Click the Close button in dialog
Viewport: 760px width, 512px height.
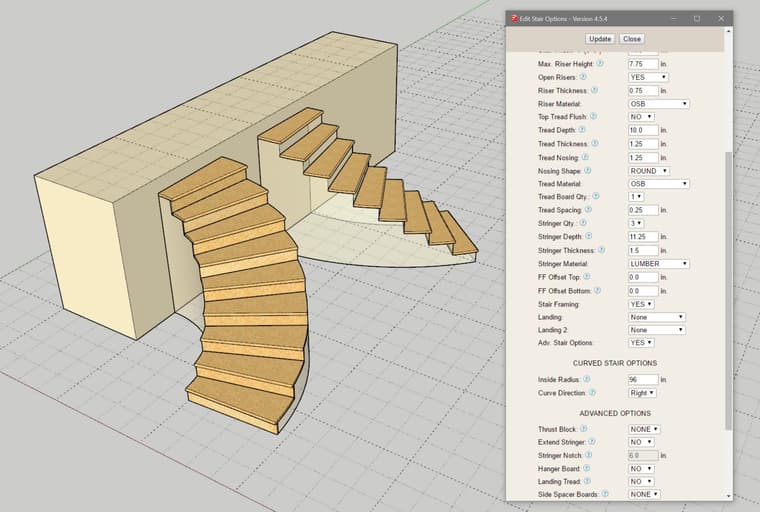click(632, 39)
